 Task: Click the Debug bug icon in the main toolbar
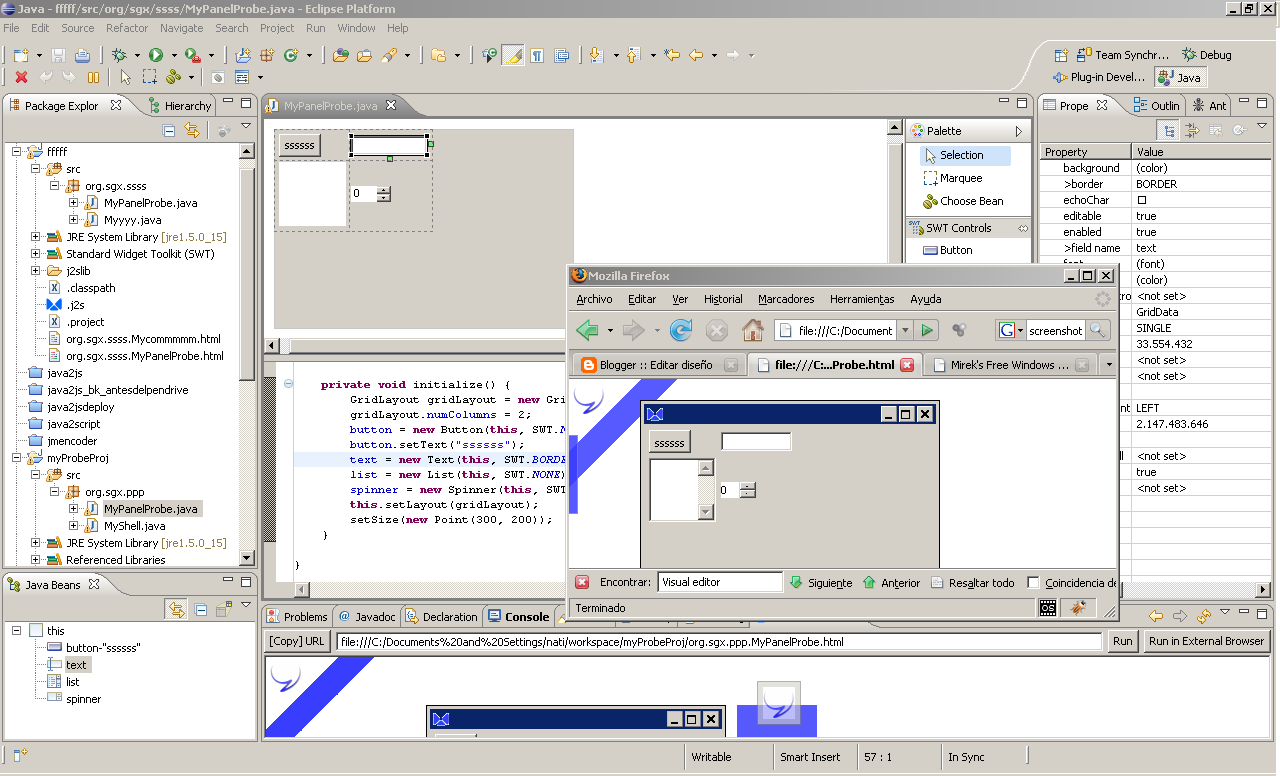(x=120, y=55)
